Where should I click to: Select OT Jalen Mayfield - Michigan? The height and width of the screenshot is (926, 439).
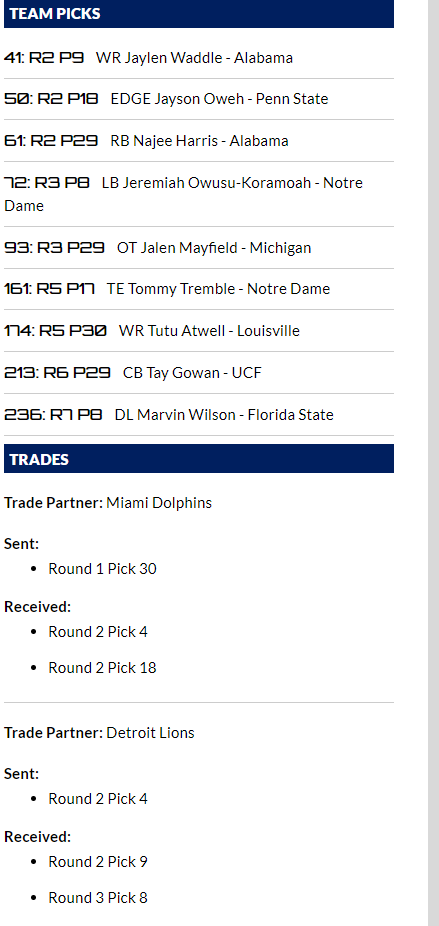[214, 247]
